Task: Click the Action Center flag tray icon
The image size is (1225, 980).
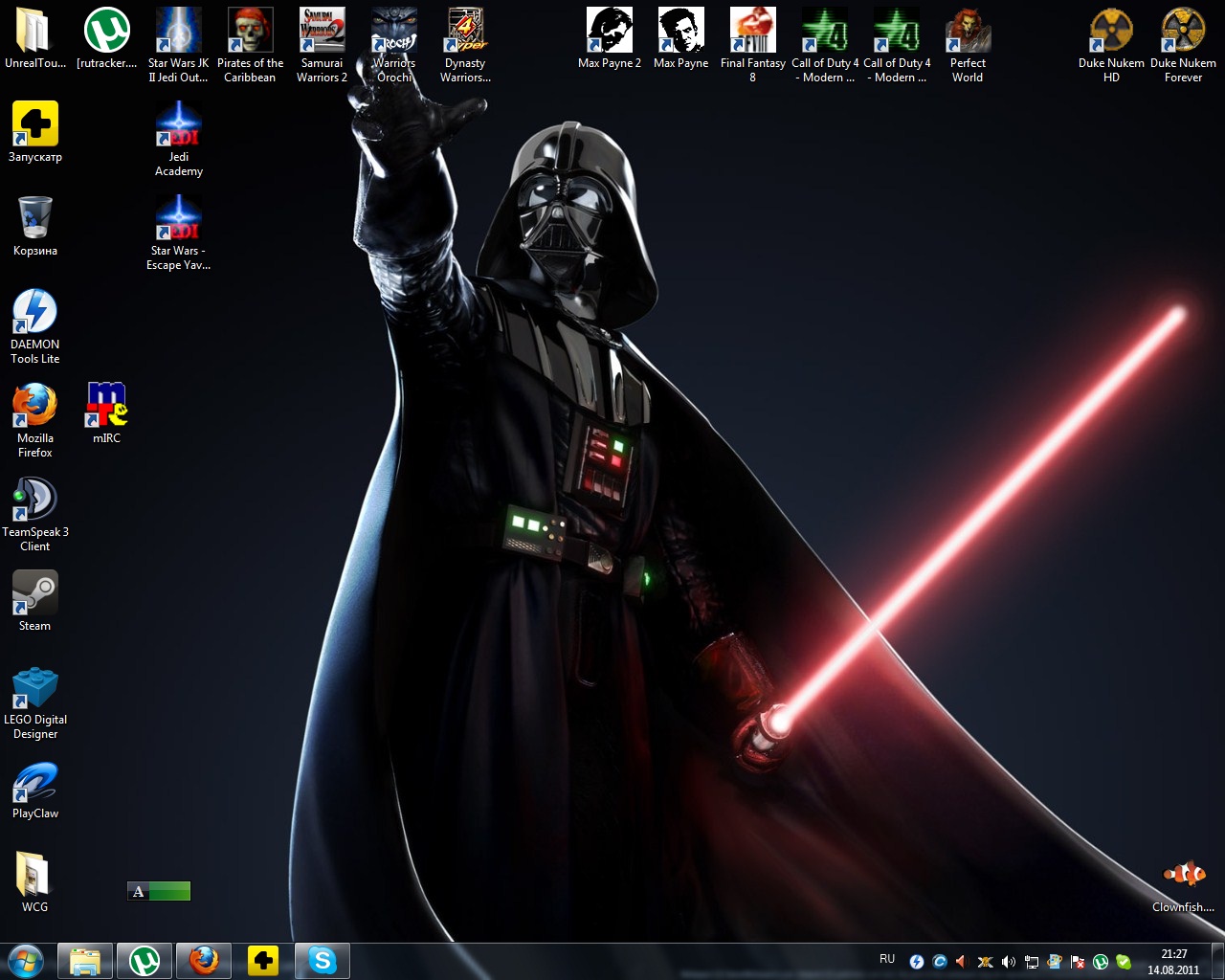Action: pyautogui.click(x=1078, y=962)
